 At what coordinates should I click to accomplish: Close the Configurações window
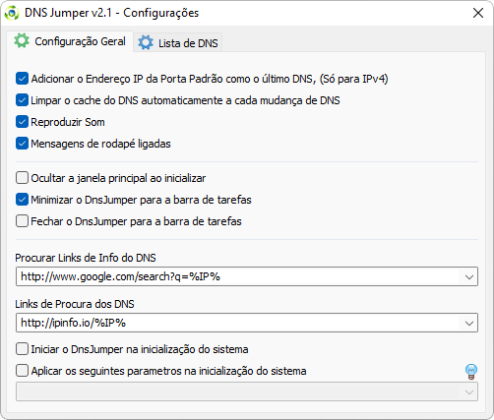pyautogui.click(x=478, y=13)
